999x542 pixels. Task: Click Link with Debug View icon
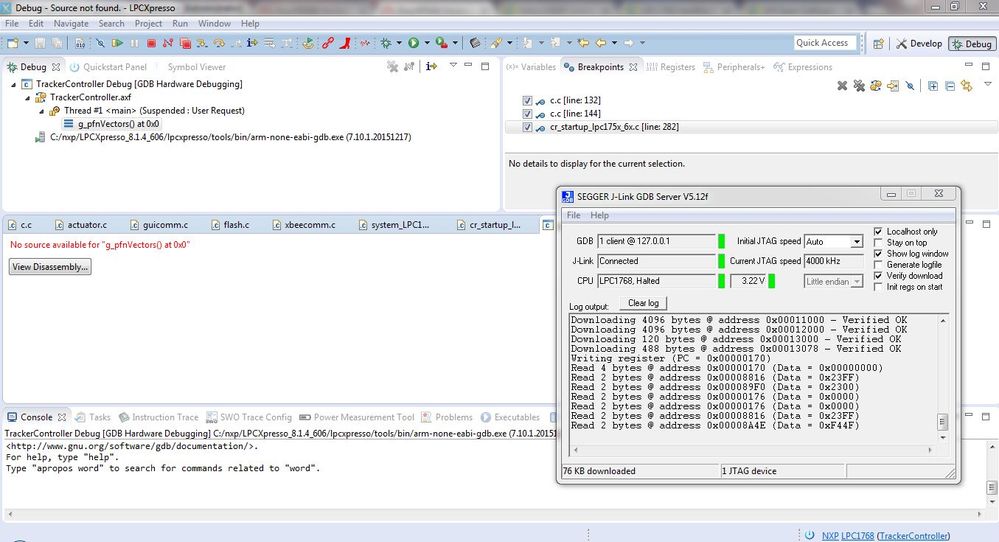pos(967,85)
